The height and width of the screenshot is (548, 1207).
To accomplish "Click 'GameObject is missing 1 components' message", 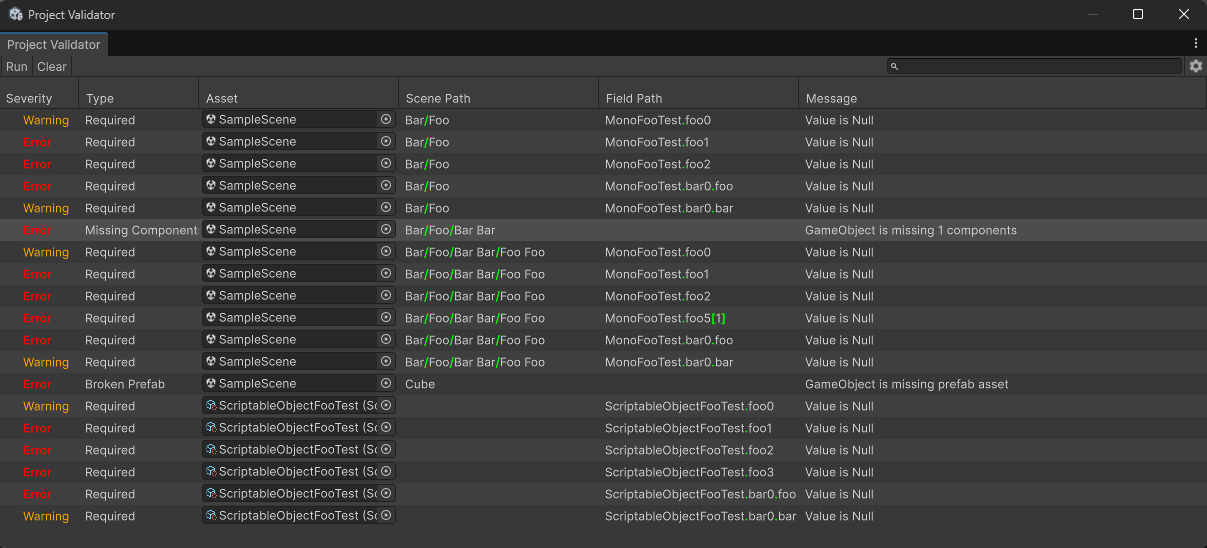I will (911, 230).
